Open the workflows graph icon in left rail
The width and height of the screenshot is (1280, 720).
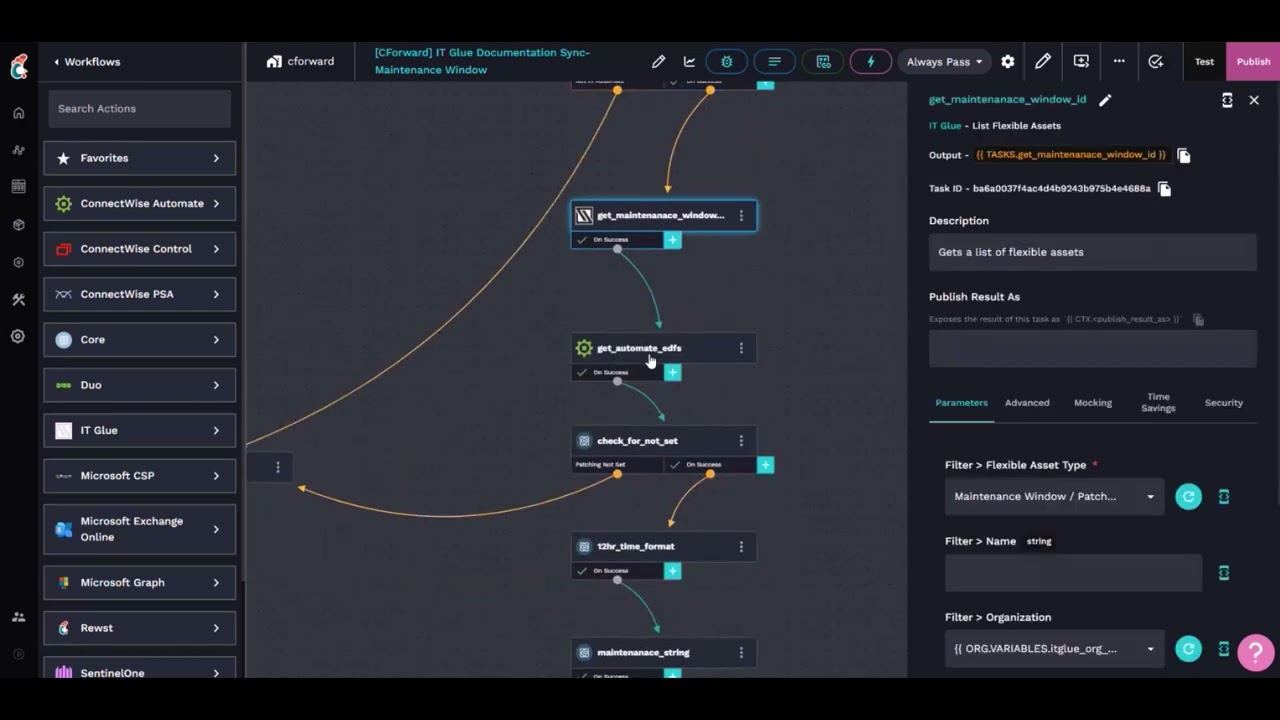pyautogui.click(x=18, y=150)
